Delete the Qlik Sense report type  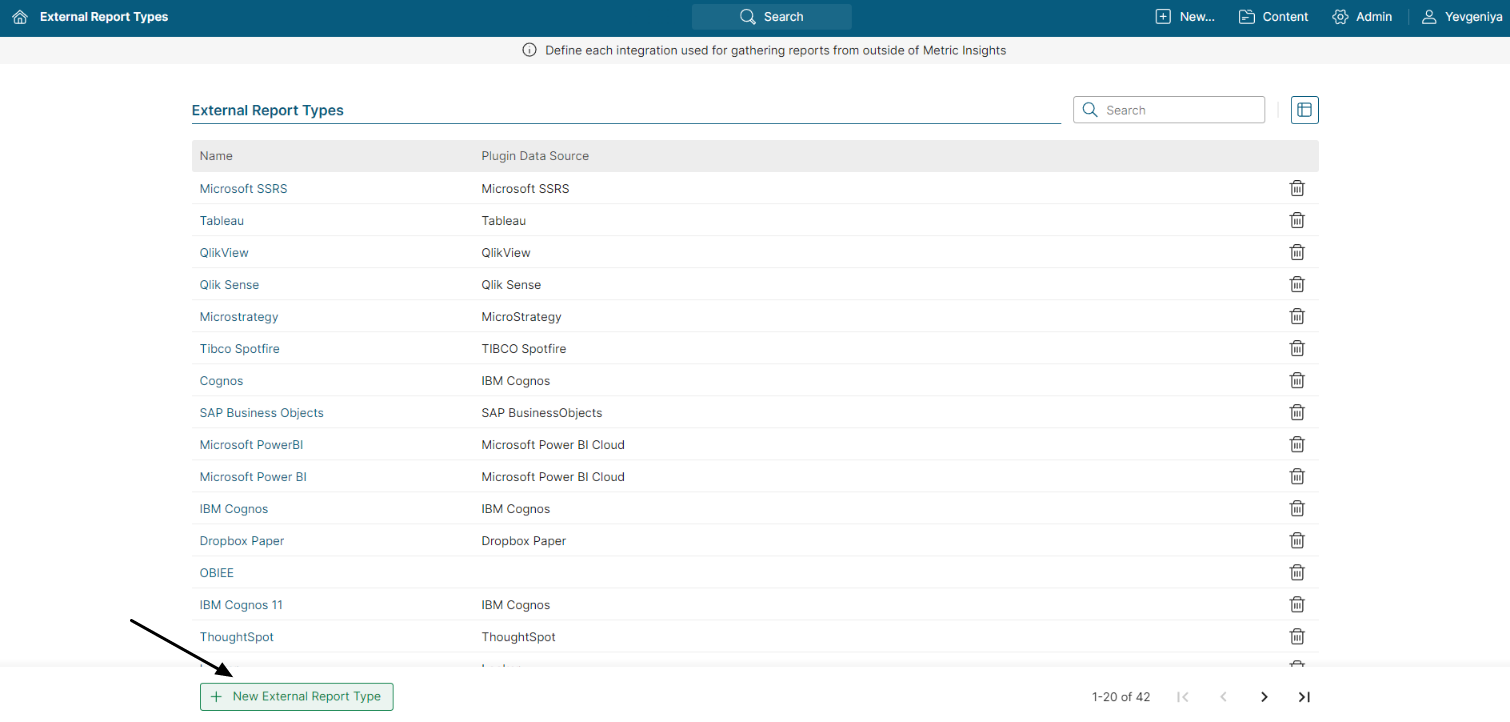click(1297, 284)
